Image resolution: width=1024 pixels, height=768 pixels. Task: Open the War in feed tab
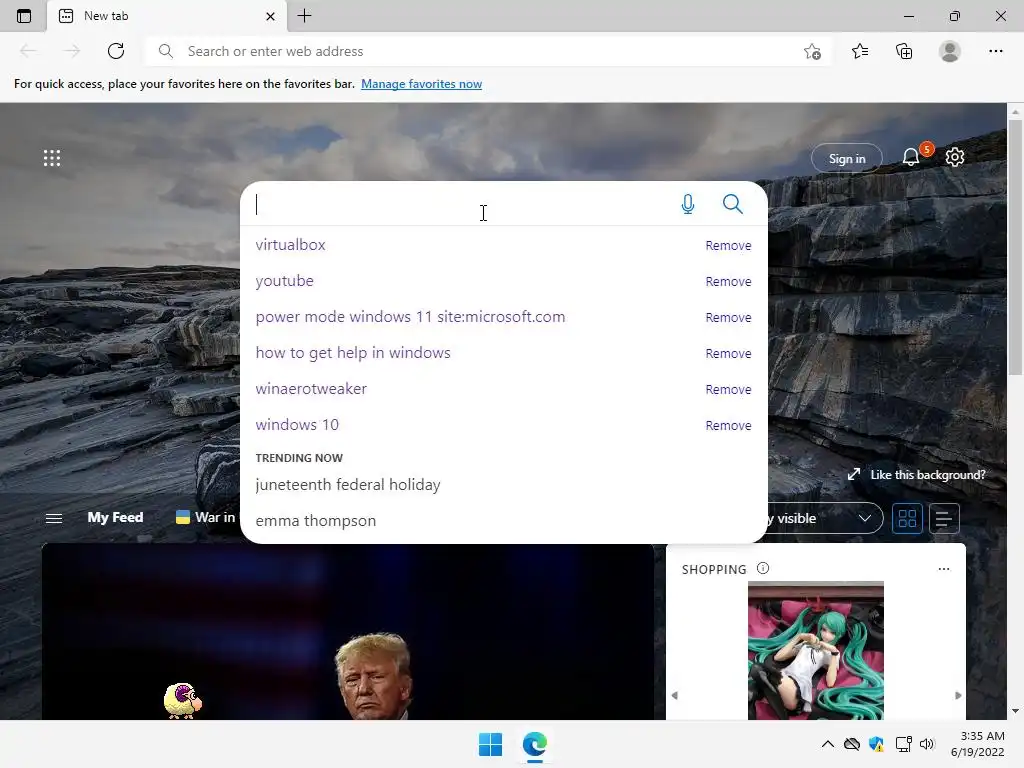(205, 517)
